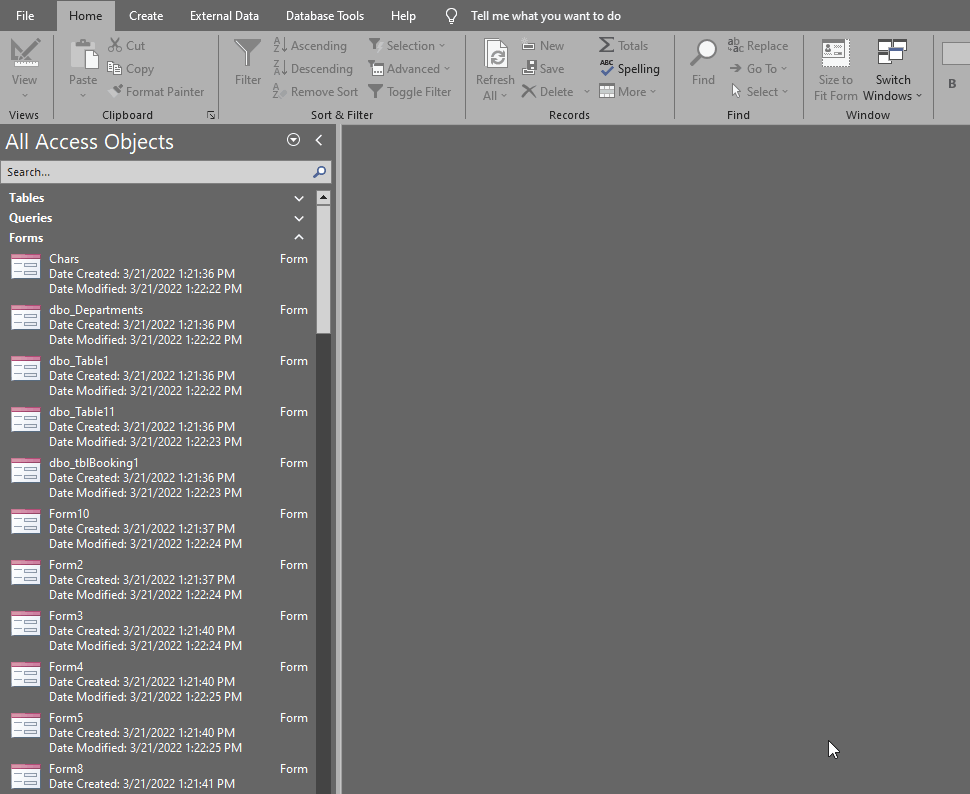Switch to the Database Tools tab

(x=325, y=16)
